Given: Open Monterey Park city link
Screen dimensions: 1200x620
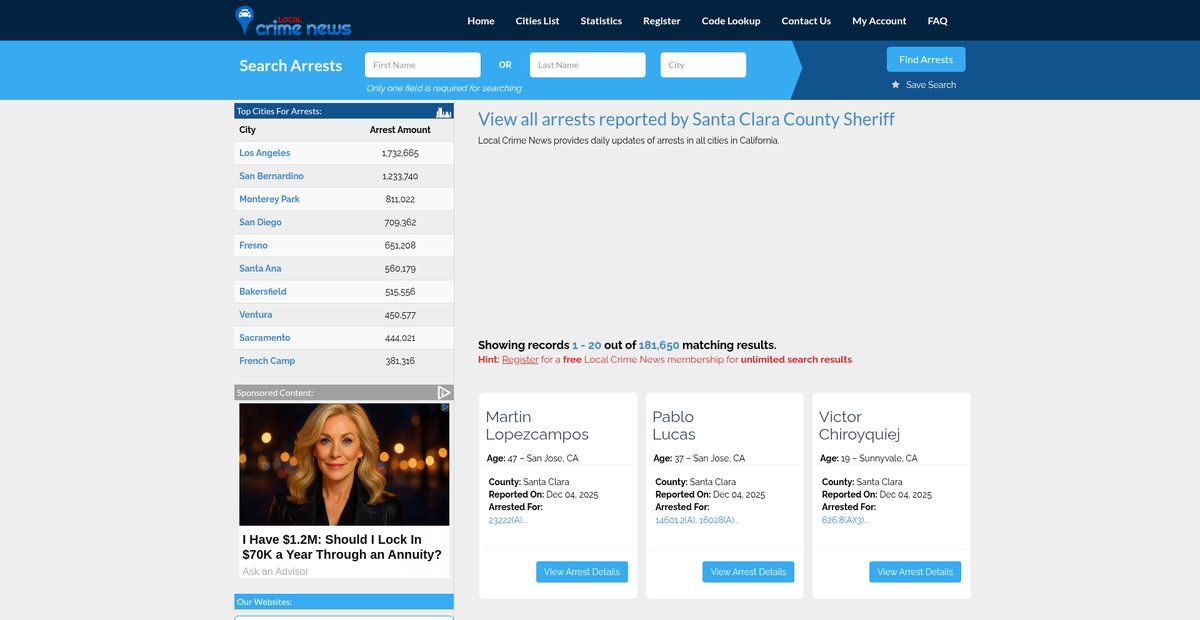Looking at the screenshot, I should (269, 199).
